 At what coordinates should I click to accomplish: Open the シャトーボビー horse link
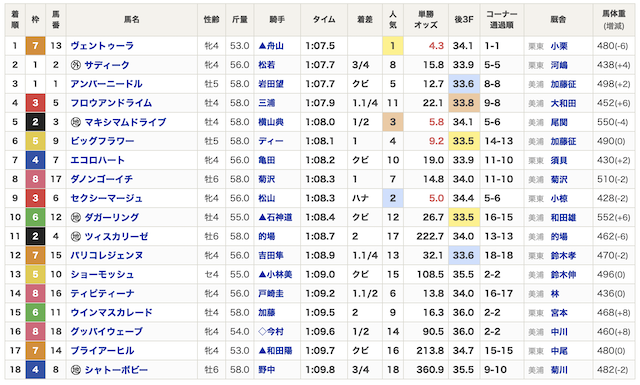[116, 370]
